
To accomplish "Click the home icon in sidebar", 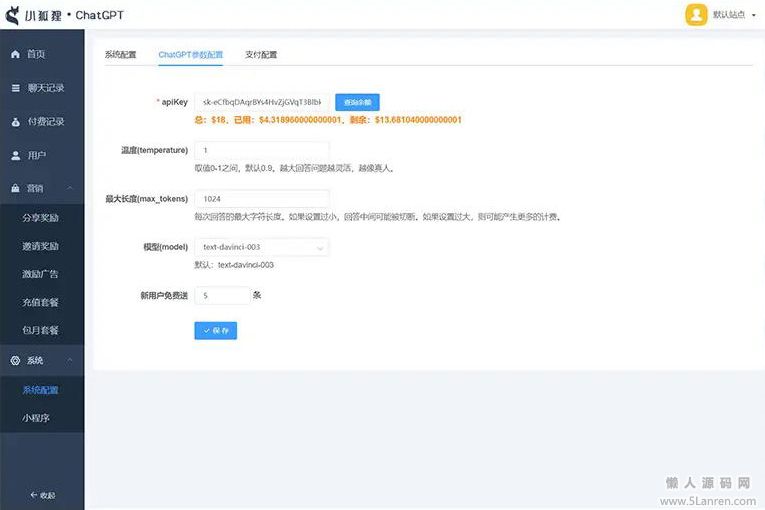I will [x=16, y=54].
